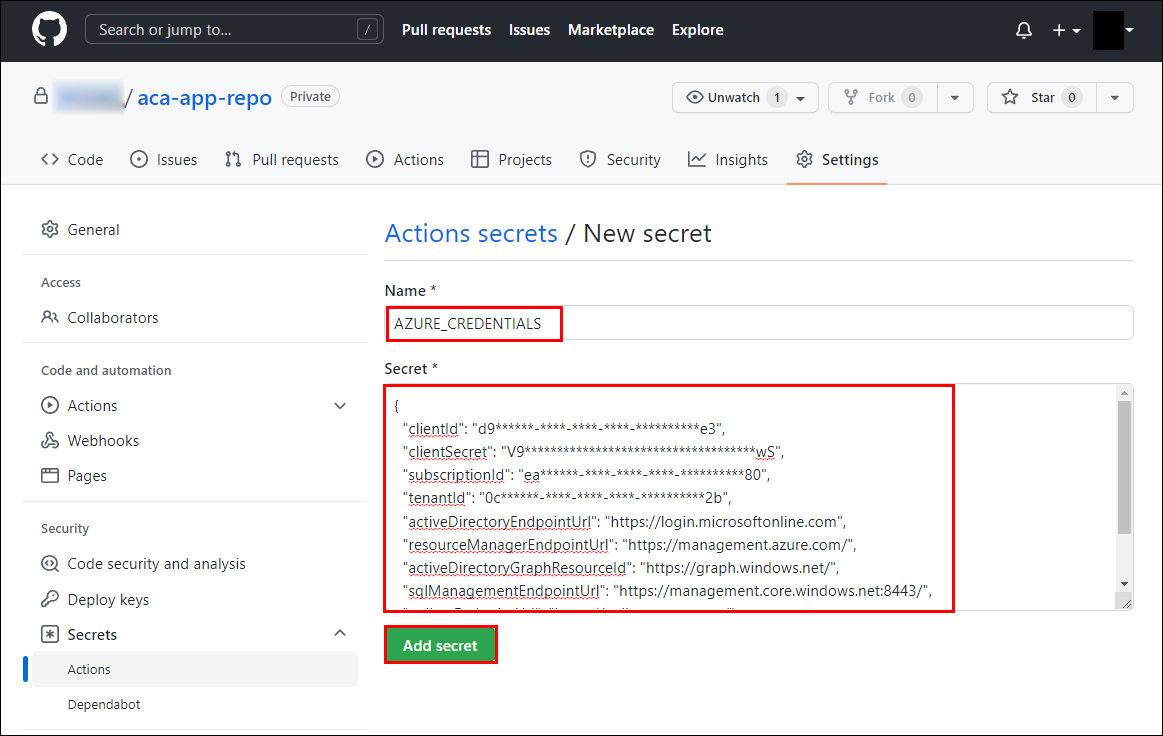This screenshot has height=736, width=1163.
Task: Go back to Actions secrets breadcrumb
Action: click(471, 233)
